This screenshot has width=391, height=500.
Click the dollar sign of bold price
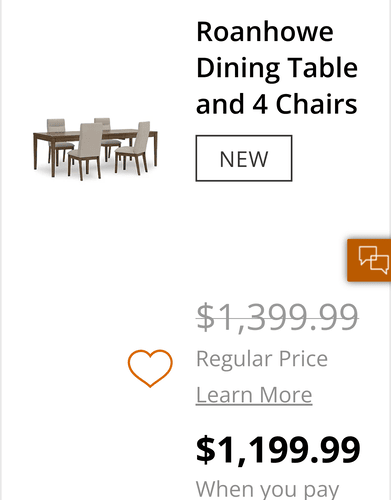[206, 450]
